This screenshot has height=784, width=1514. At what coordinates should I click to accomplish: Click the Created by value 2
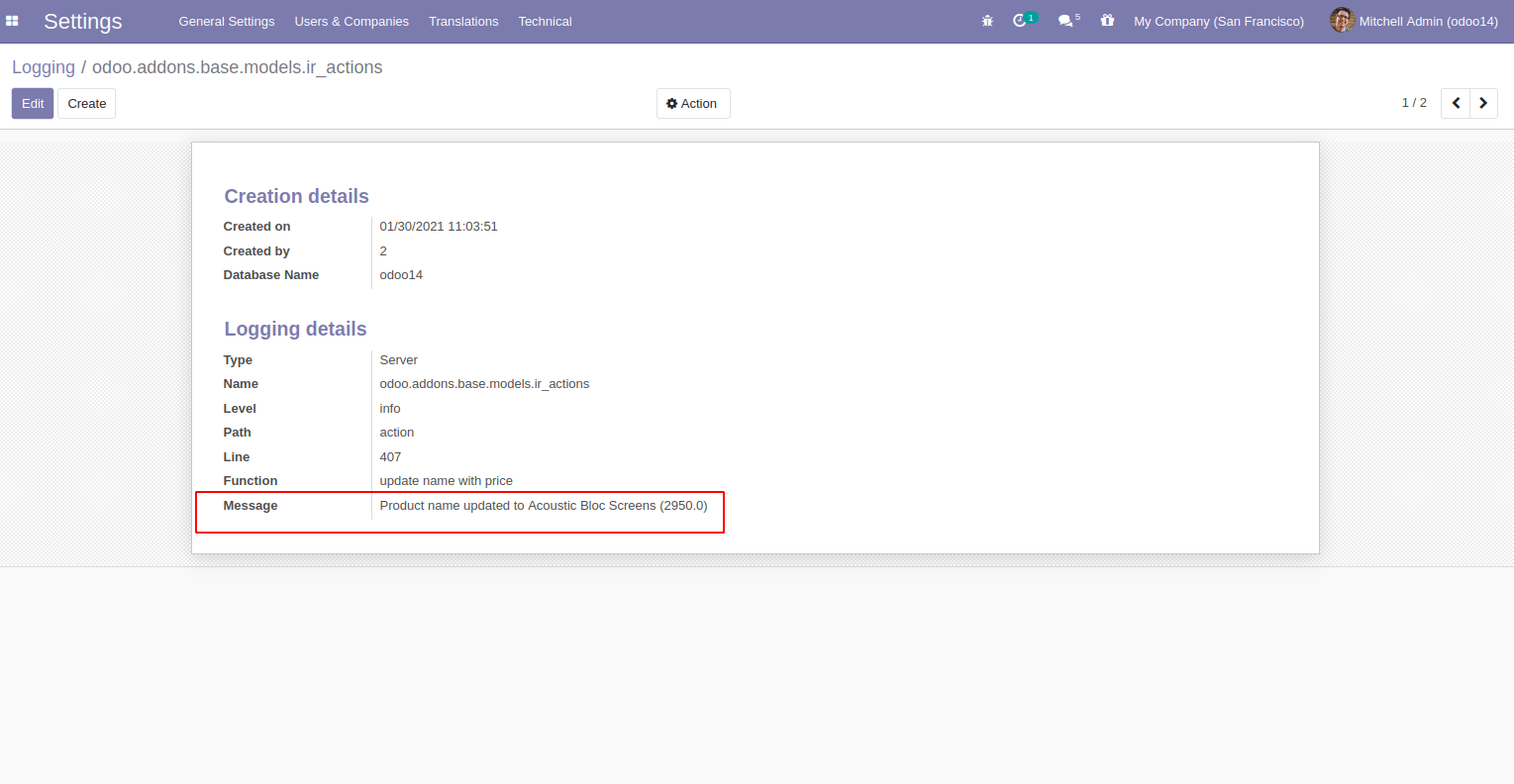383,251
